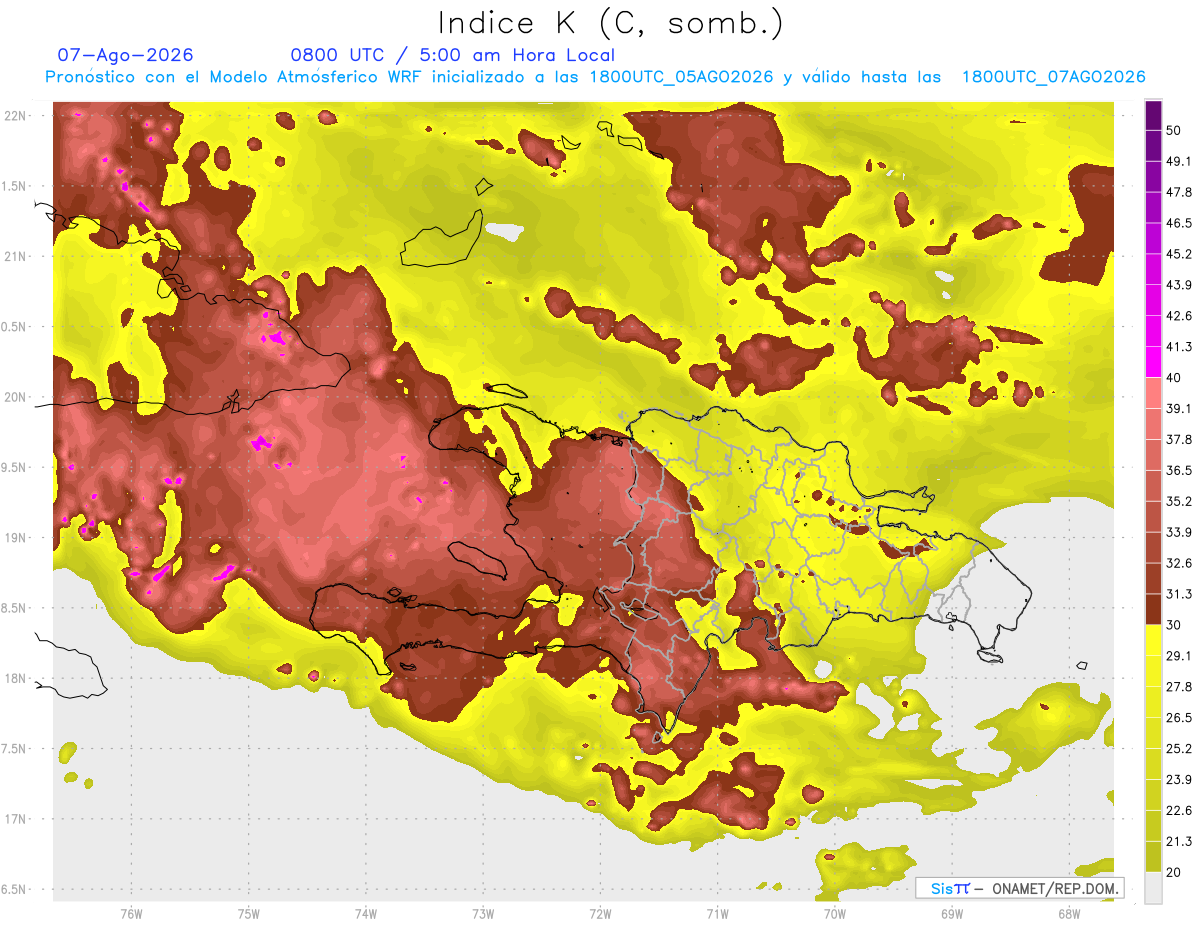Click the "69W" longitude label
The width and height of the screenshot is (1200, 927).
coord(952,914)
